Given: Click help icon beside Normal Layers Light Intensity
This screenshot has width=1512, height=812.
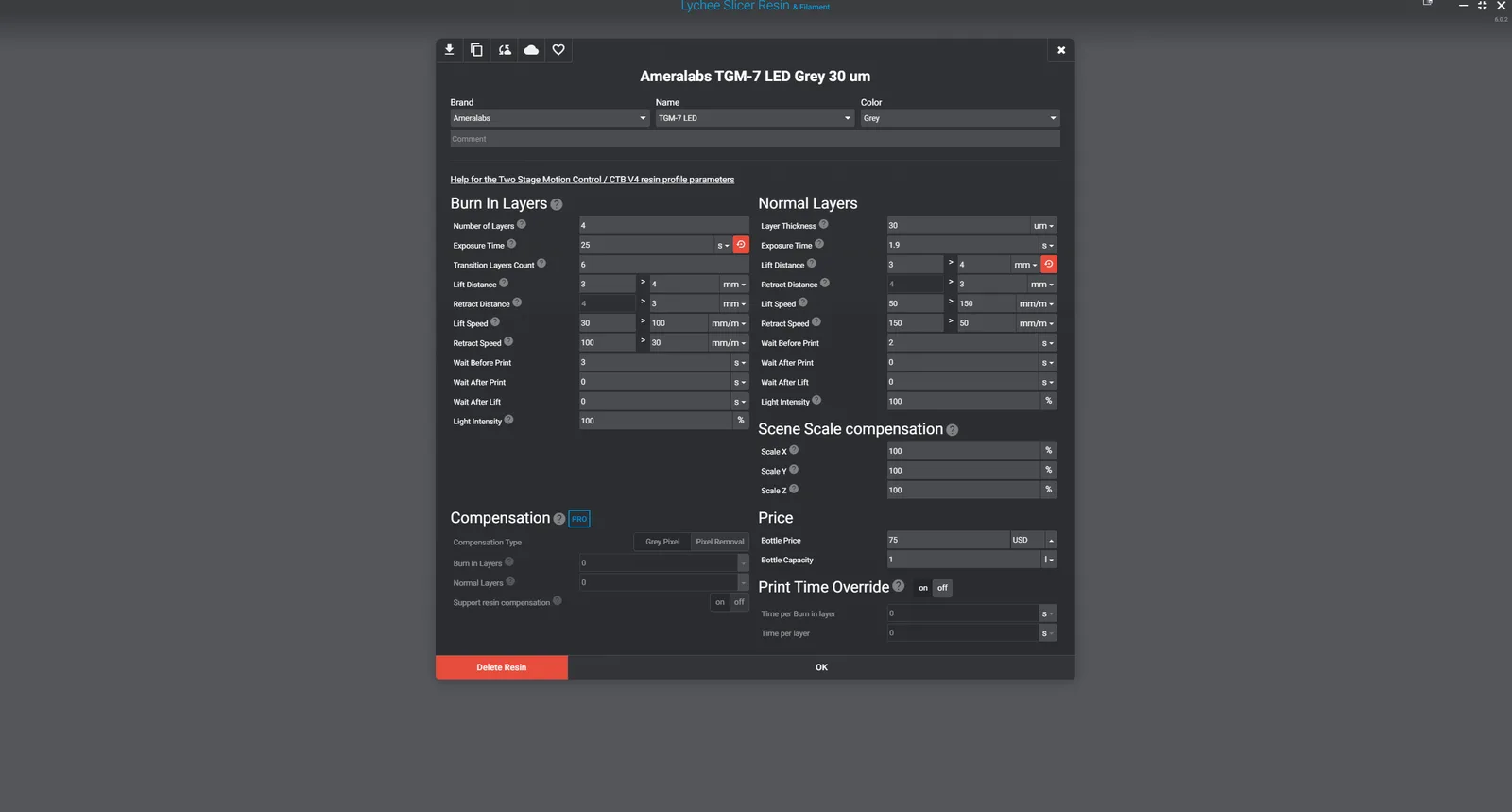Looking at the screenshot, I should tap(816, 400).
